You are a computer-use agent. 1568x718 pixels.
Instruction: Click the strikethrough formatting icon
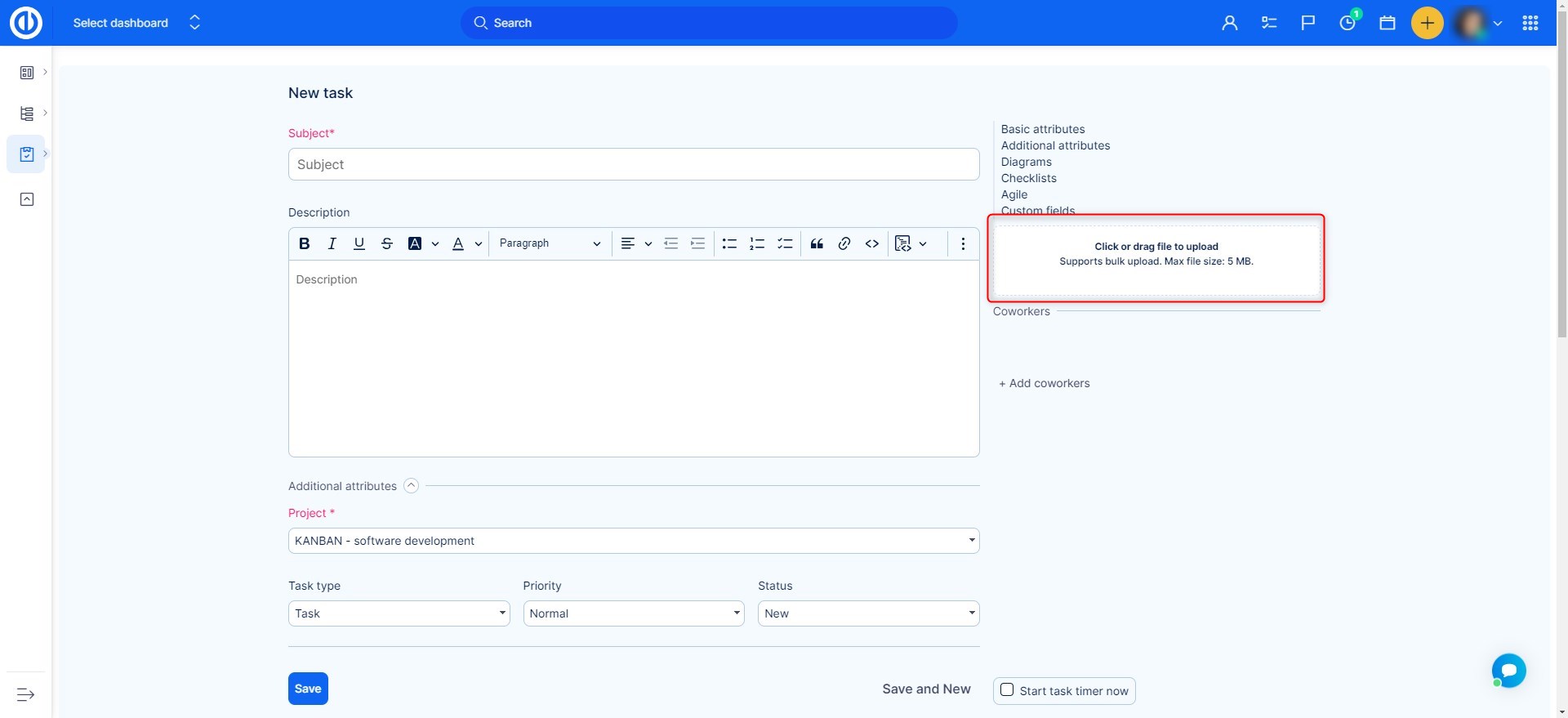[387, 243]
